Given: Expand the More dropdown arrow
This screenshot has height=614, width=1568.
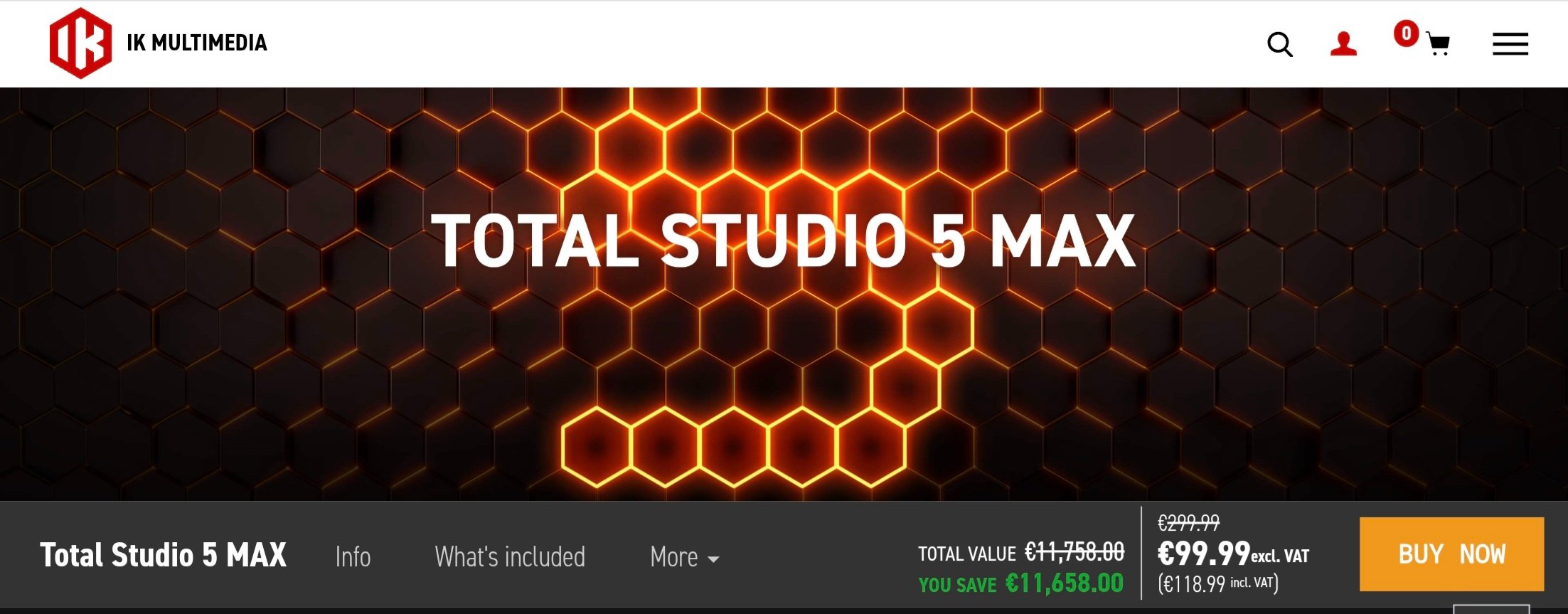Looking at the screenshot, I should click(714, 559).
